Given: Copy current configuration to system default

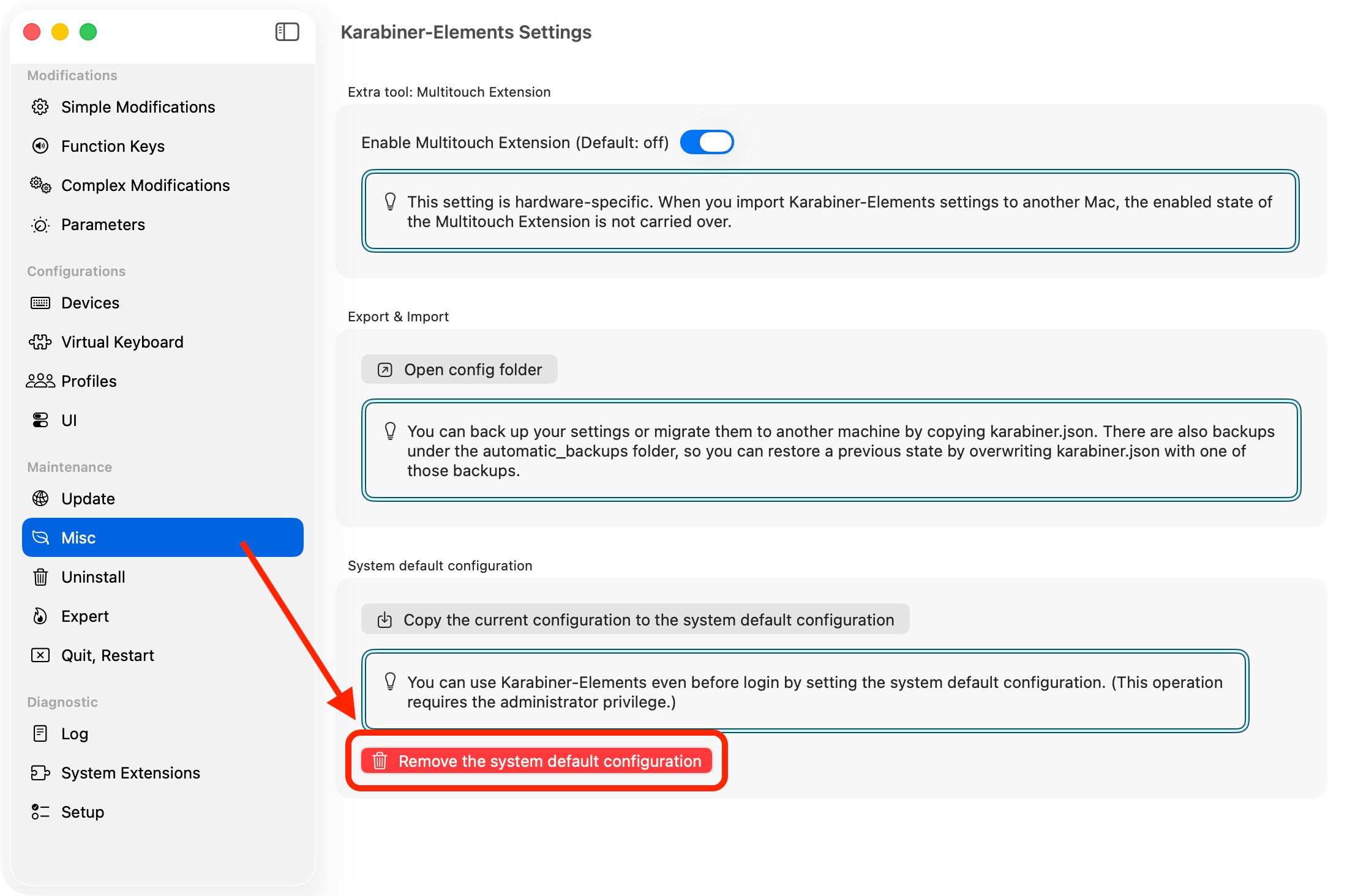Looking at the screenshot, I should [635, 620].
